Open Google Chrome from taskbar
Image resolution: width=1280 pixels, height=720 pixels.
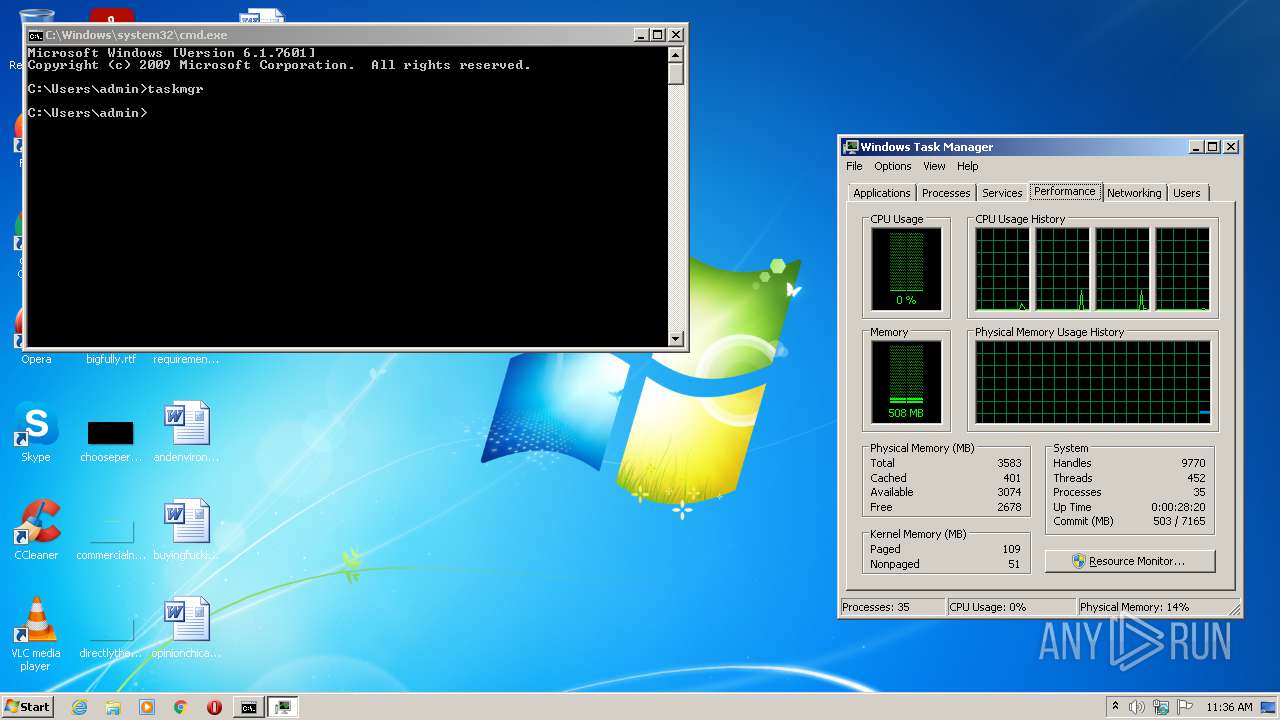tap(181, 707)
